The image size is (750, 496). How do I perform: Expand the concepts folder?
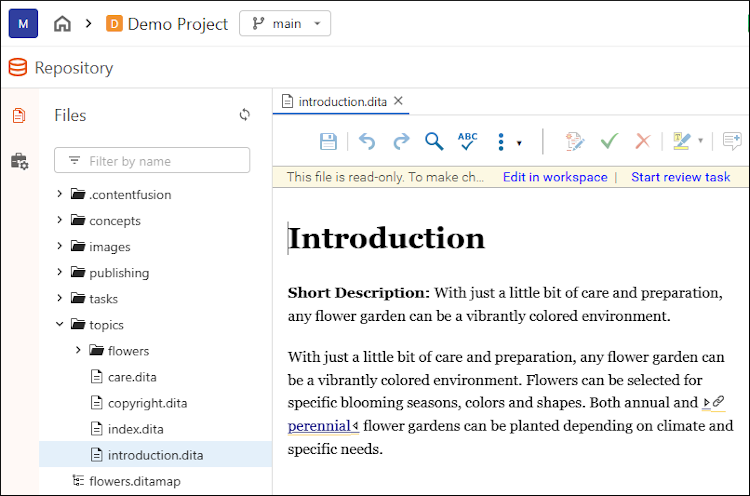60,221
